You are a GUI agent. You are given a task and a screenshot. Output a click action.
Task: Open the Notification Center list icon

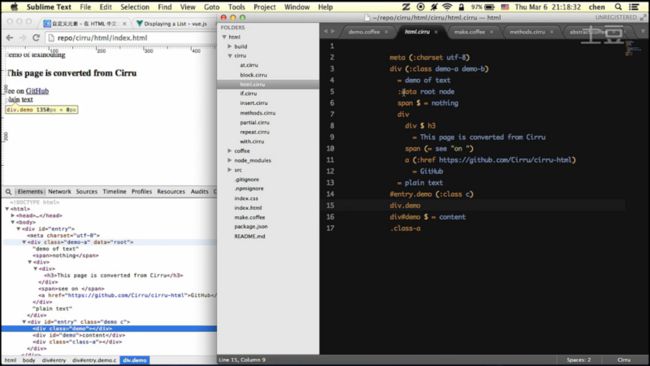(x=634, y=7)
